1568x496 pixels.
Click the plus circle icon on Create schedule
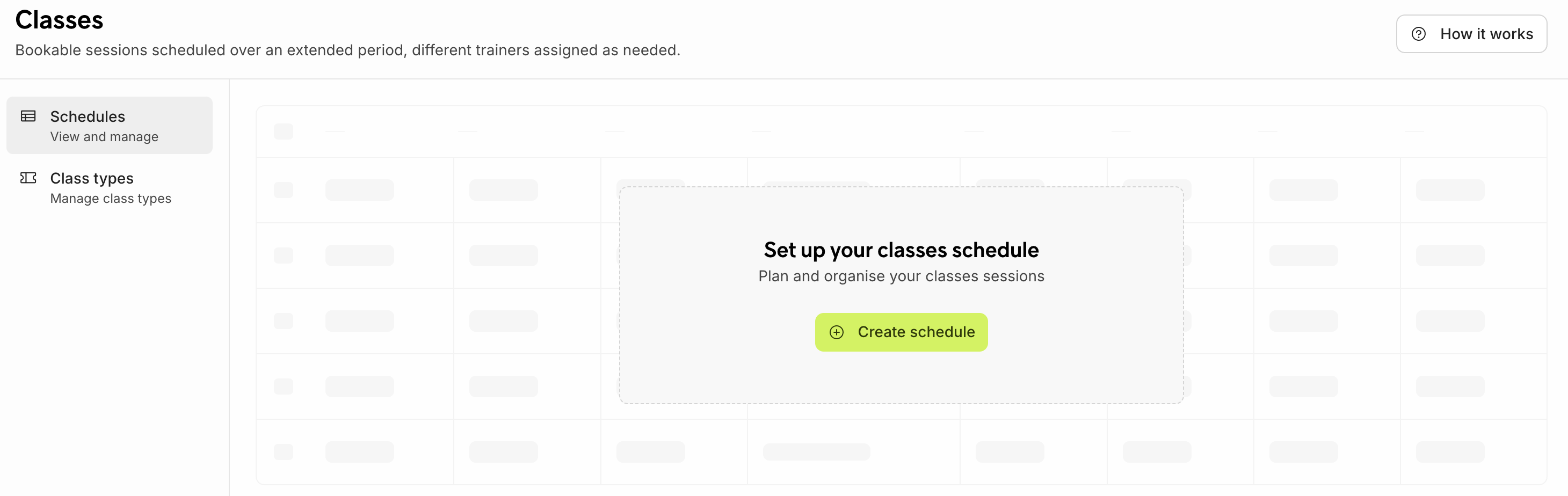(x=836, y=332)
